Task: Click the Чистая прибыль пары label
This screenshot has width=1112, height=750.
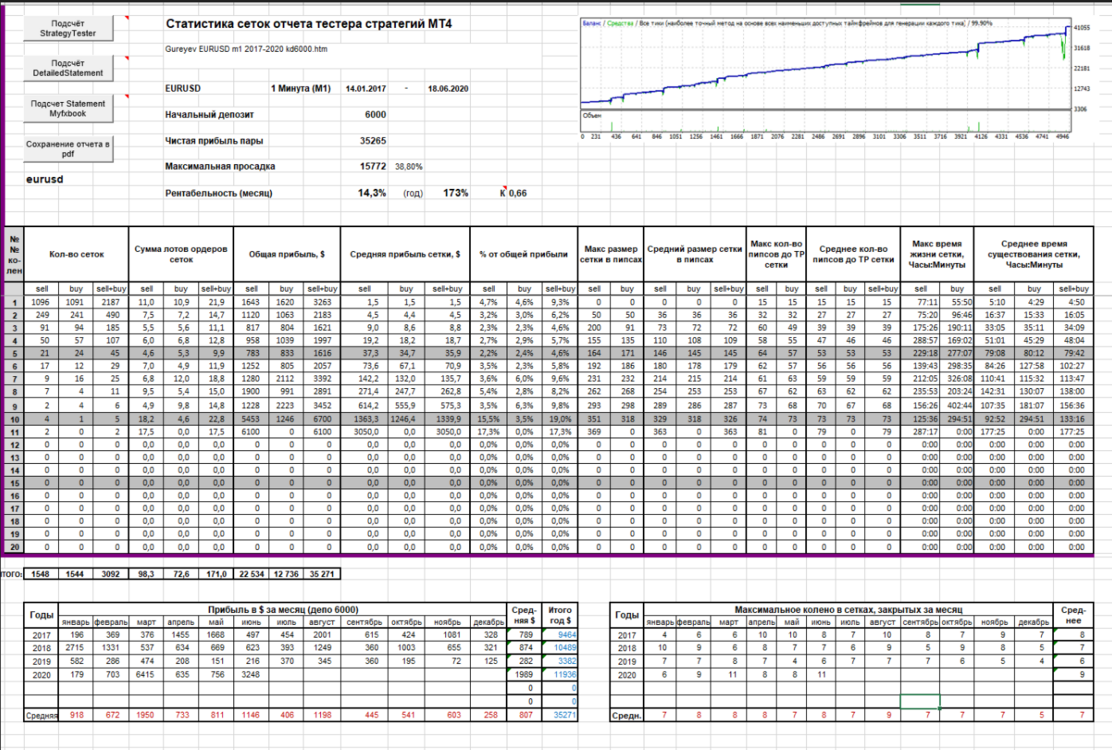Action: pos(214,140)
